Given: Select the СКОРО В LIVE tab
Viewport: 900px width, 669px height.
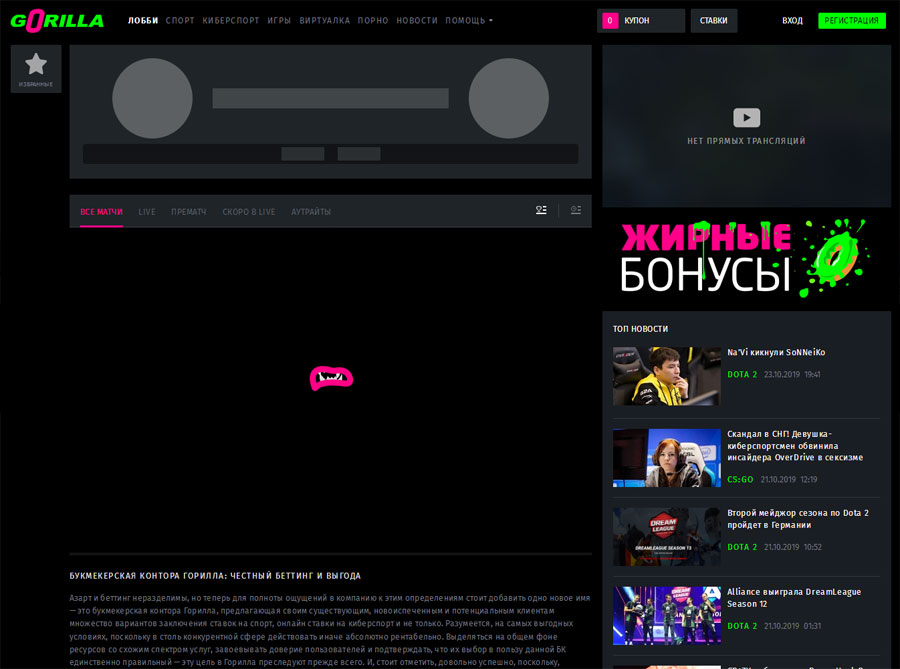Looking at the screenshot, I should [249, 212].
